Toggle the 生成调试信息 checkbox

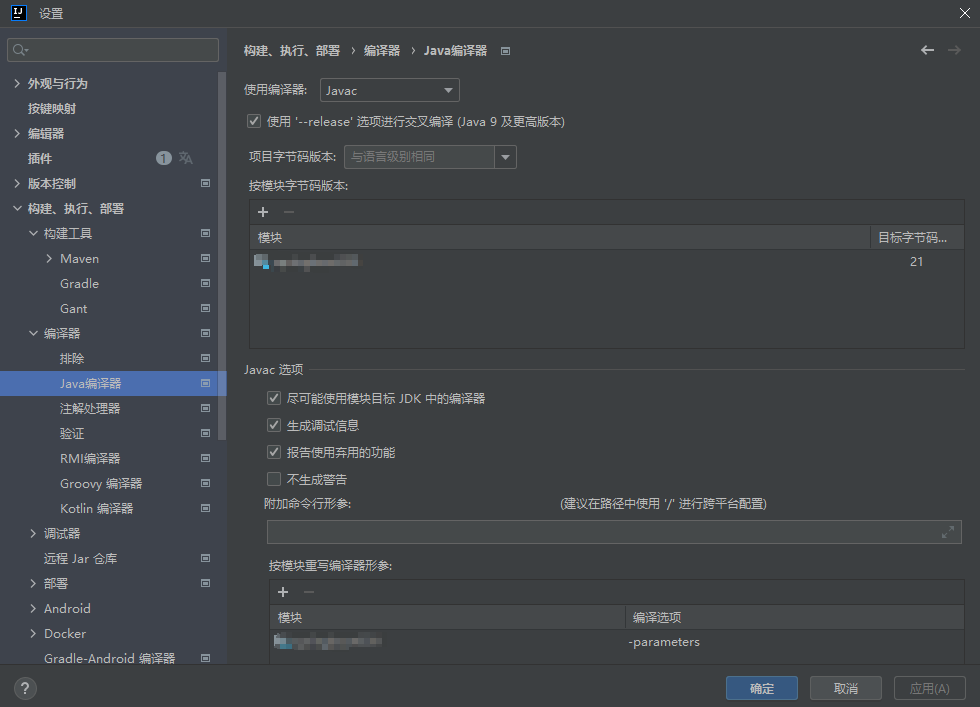pyautogui.click(x=274, y=425)
